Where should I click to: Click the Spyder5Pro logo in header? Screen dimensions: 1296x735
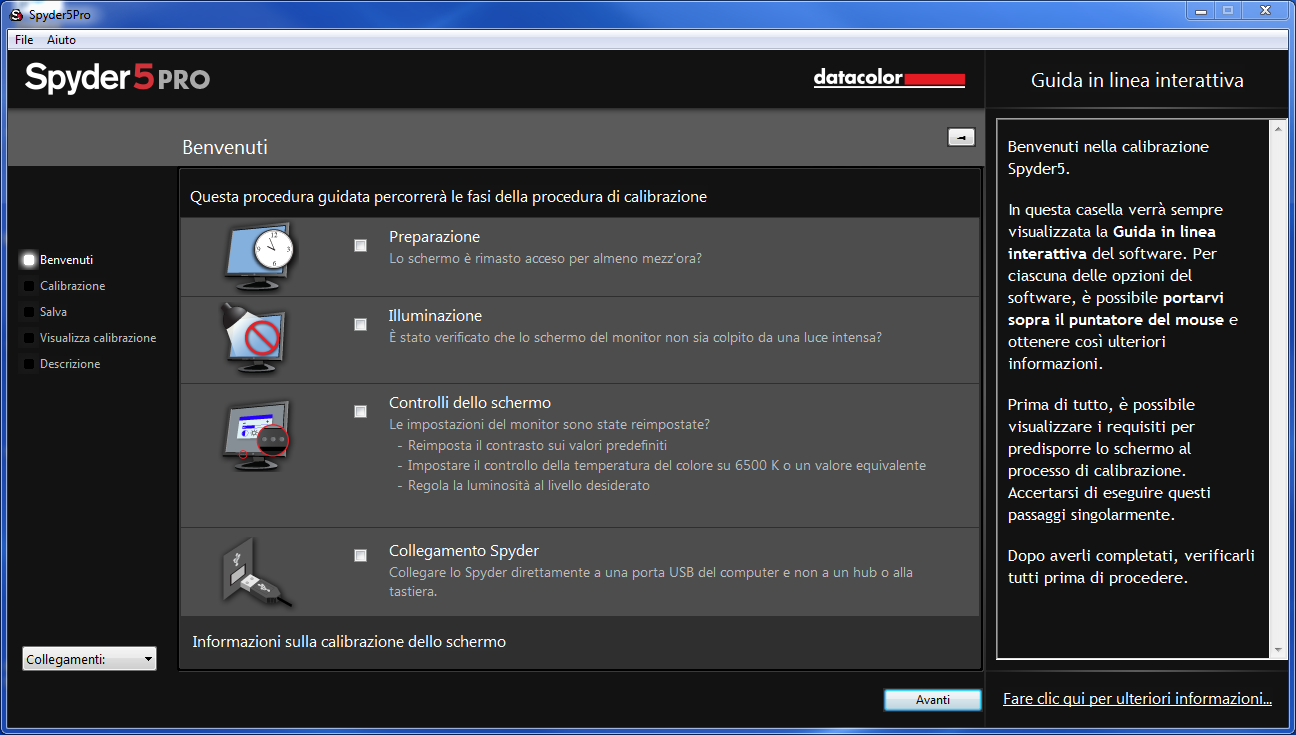point(118,78)
